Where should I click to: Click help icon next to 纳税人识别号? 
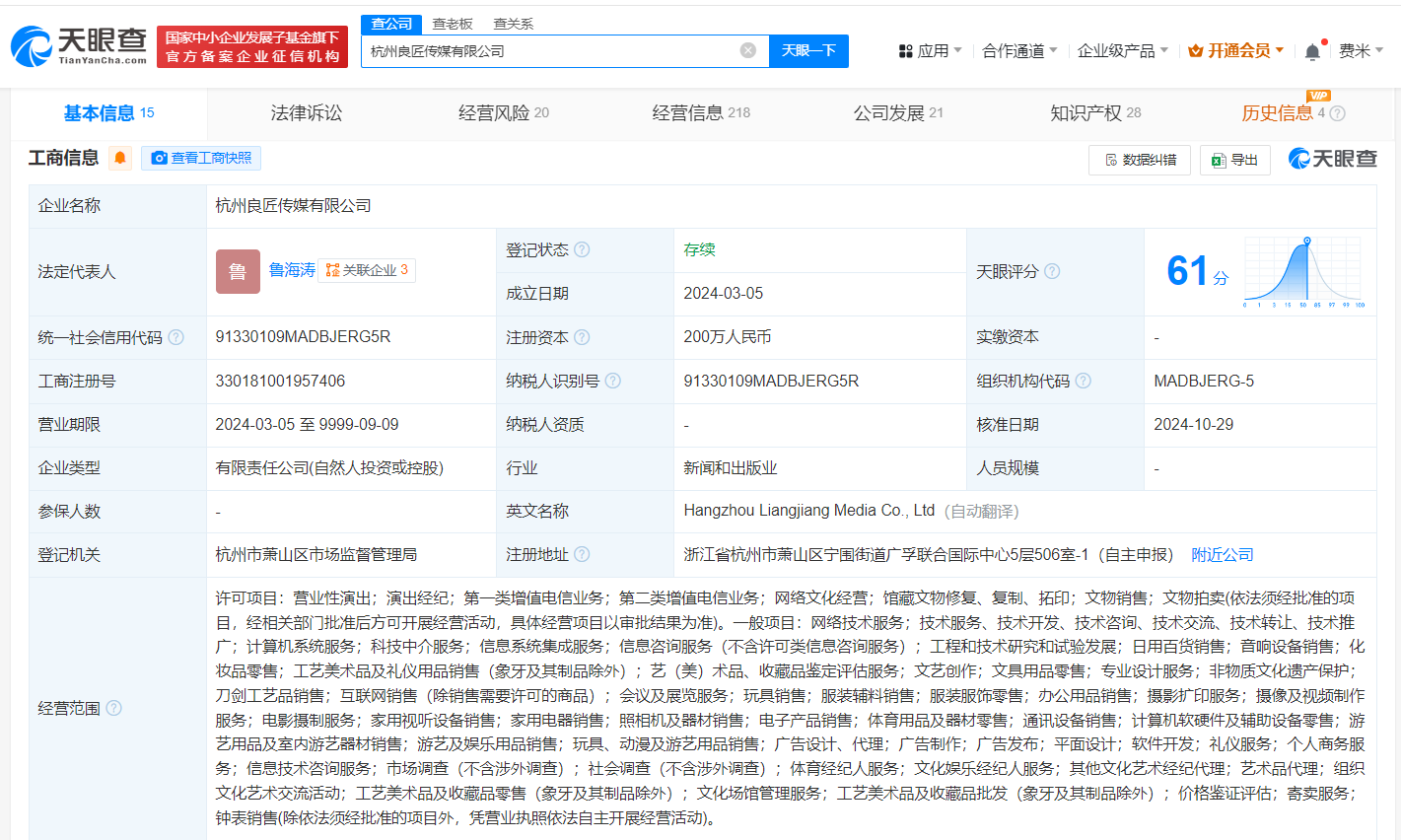pos(613,381)
